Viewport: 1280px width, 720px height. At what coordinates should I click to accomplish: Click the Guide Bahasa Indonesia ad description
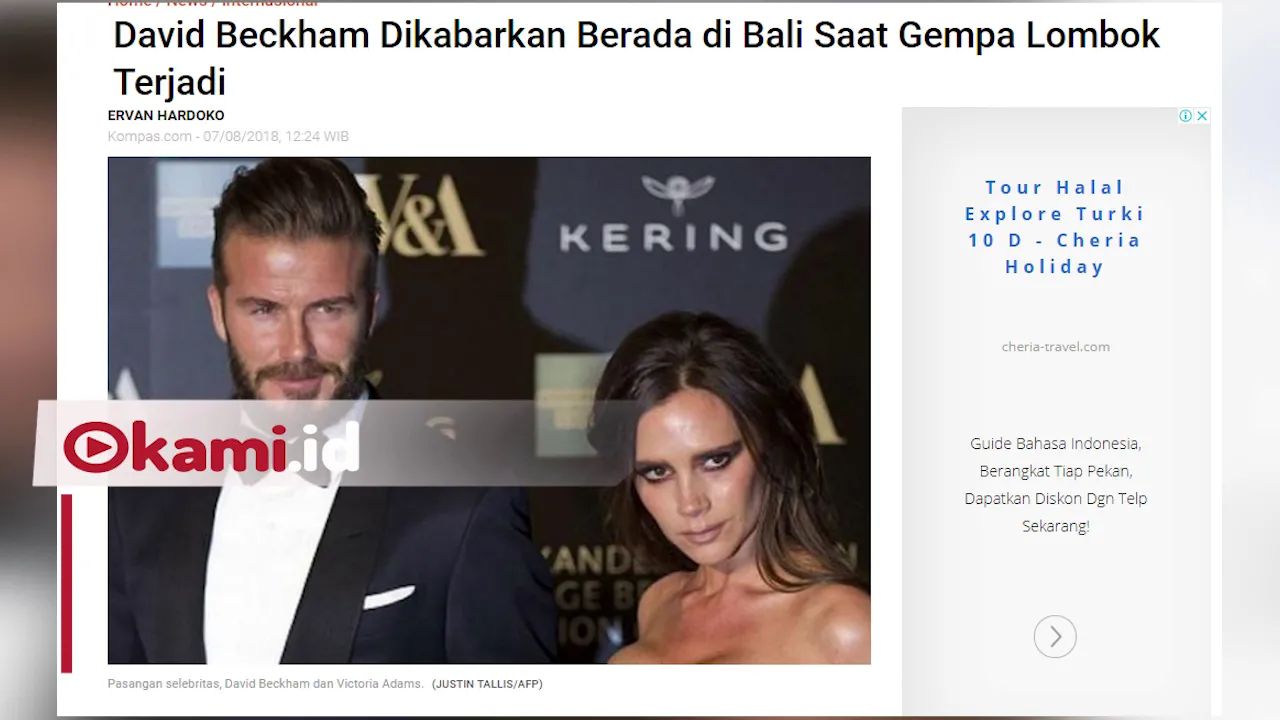(1055, 484)
